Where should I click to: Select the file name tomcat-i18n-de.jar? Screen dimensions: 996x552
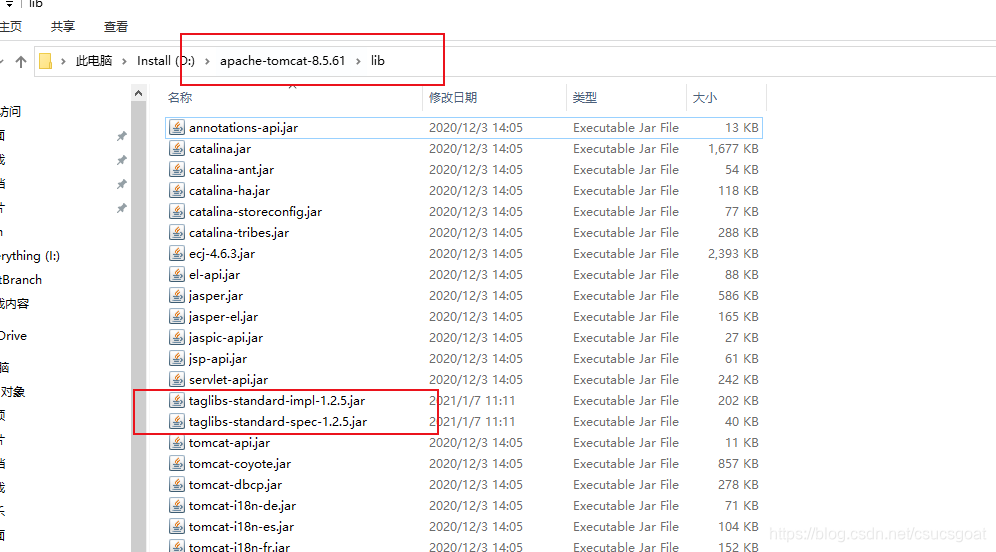[x=243, y=506]
